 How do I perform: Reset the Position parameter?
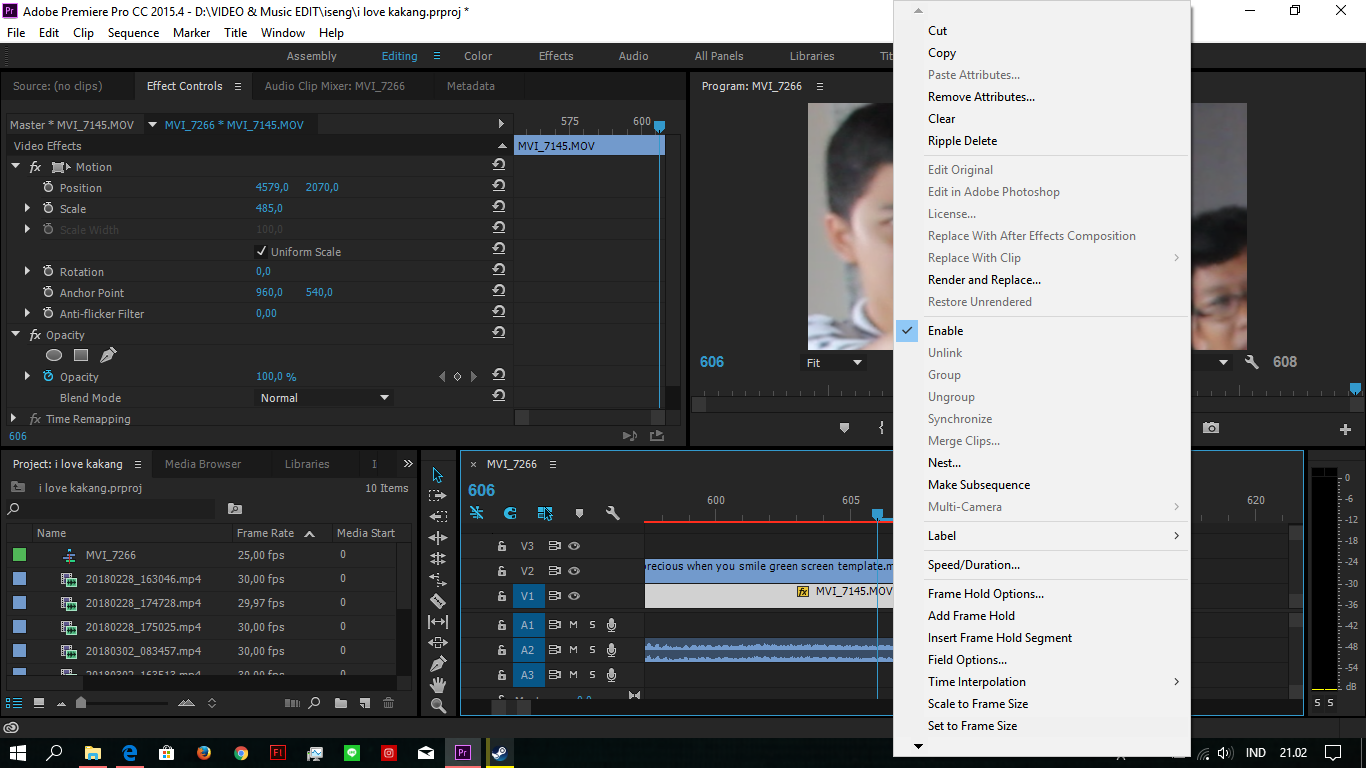(x=498, y=187)
